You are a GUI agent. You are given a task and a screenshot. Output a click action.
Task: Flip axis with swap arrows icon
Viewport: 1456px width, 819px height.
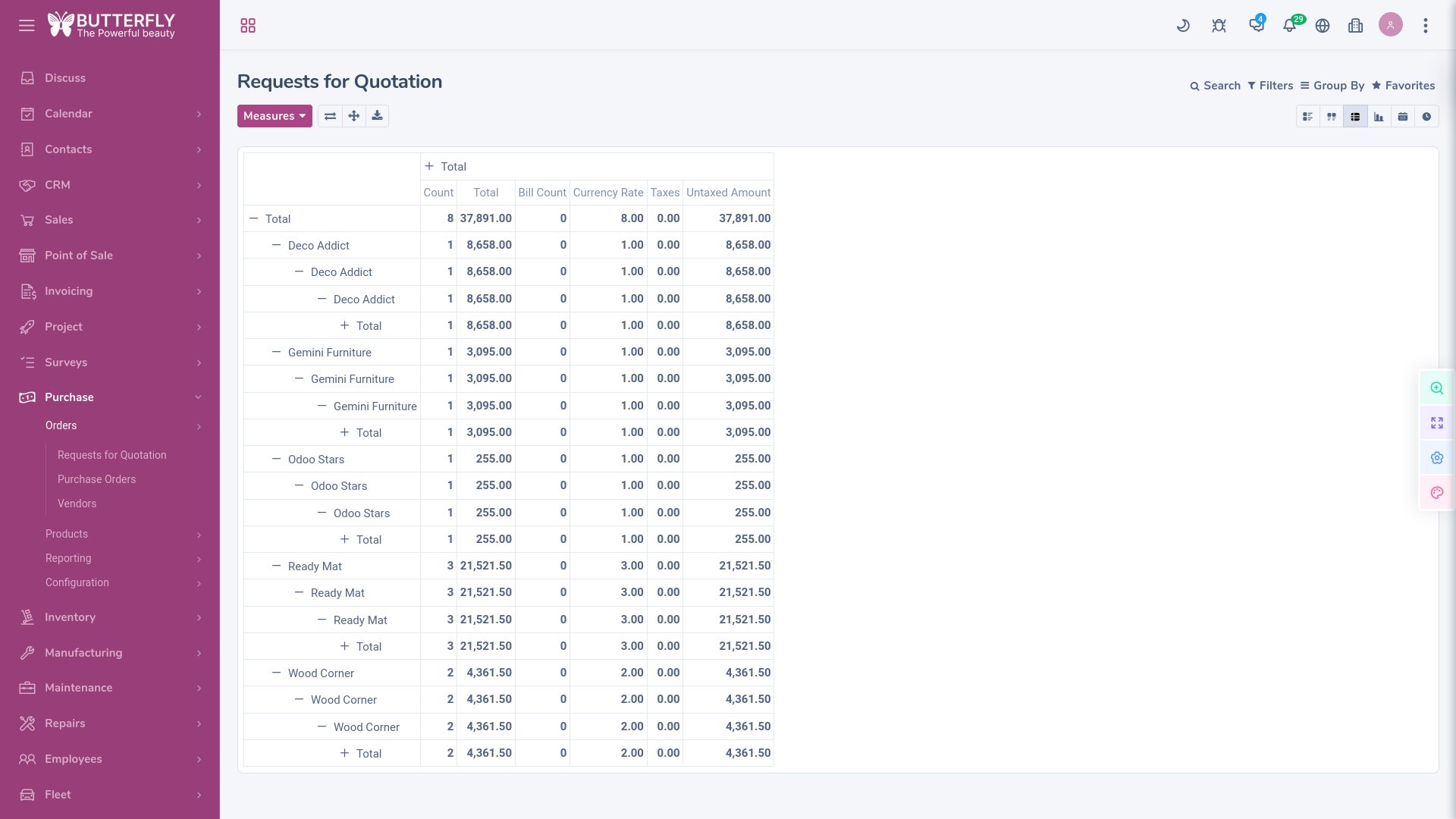(x=330, y=116)
